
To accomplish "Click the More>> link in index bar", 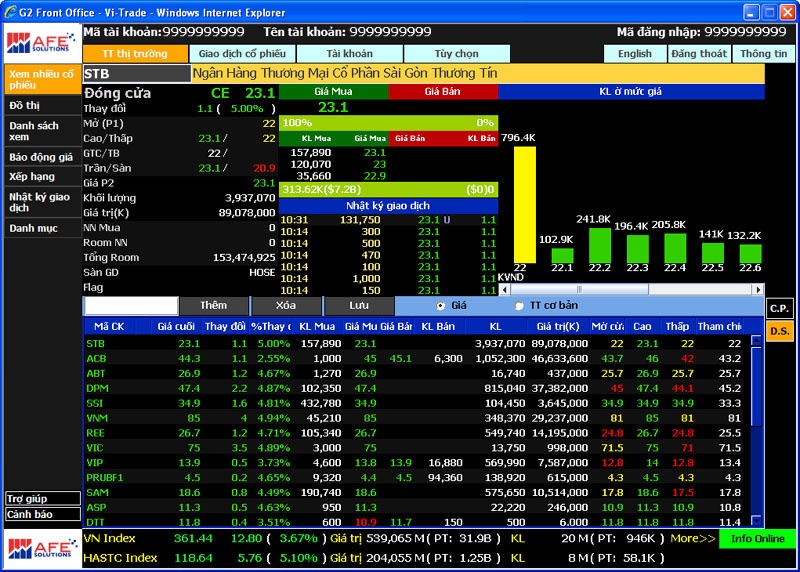I will click(692, 538).
